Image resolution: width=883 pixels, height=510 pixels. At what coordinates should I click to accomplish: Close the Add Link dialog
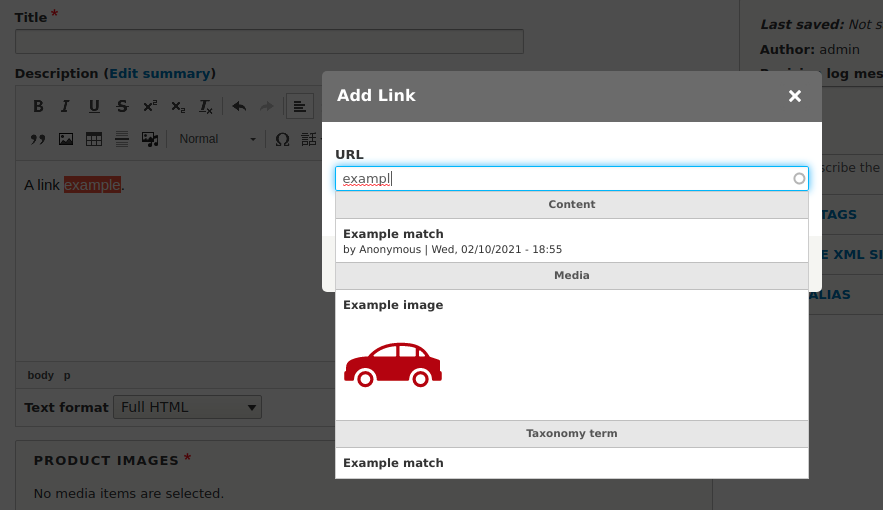795,96
